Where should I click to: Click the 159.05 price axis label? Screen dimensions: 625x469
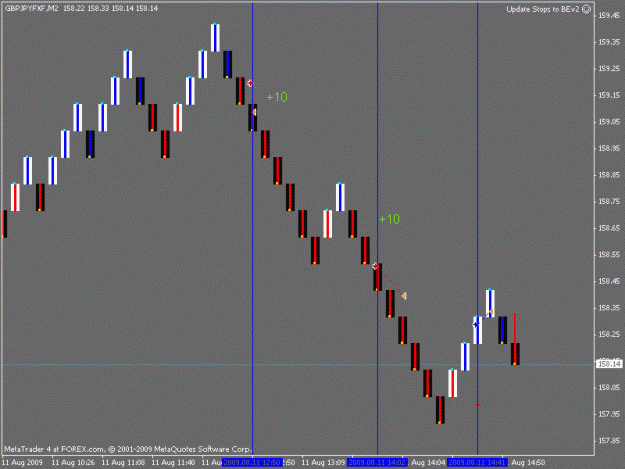pyautogui.click(x=609, y=122)
